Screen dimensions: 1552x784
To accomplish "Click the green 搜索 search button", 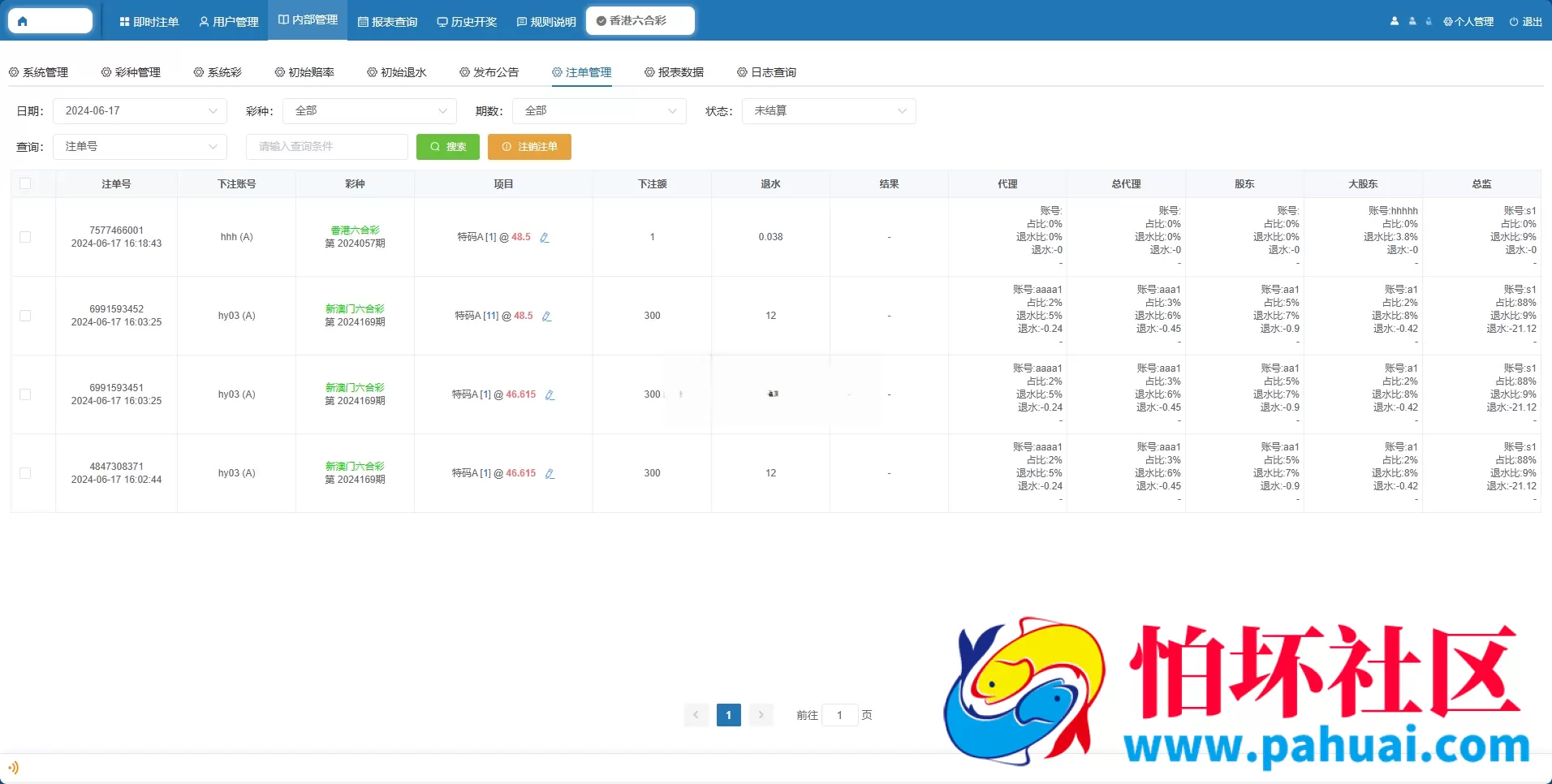I will (448, 147).
